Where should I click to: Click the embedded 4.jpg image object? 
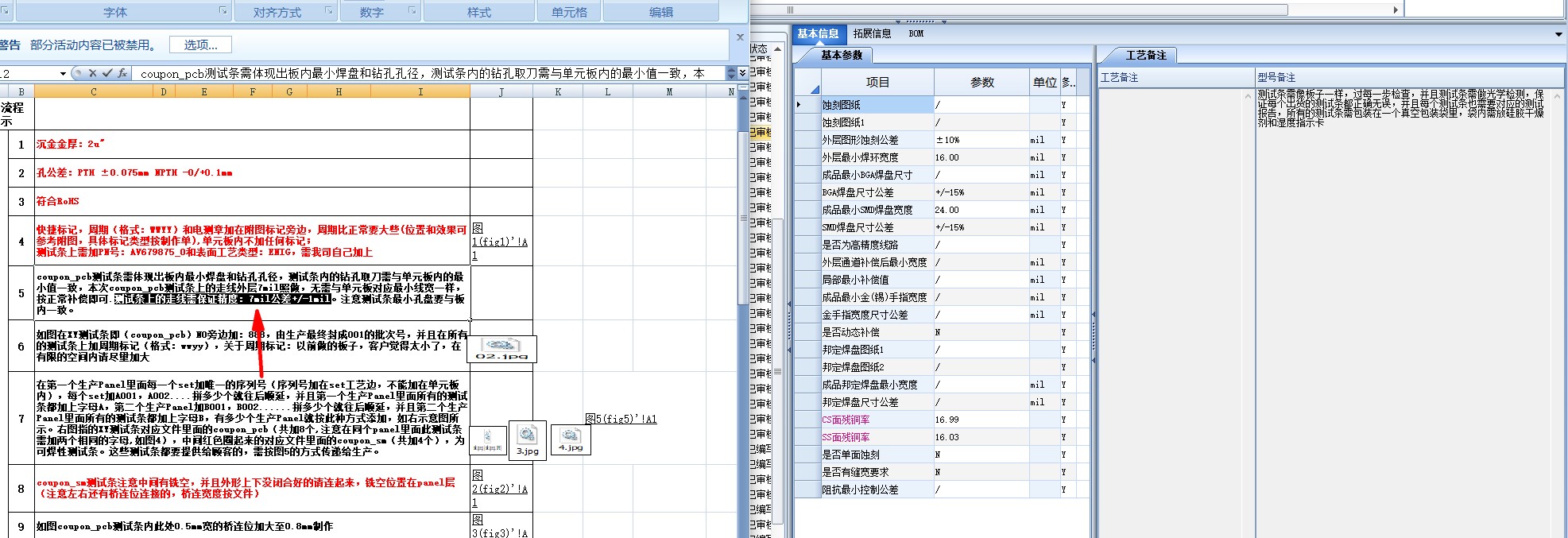571,439
